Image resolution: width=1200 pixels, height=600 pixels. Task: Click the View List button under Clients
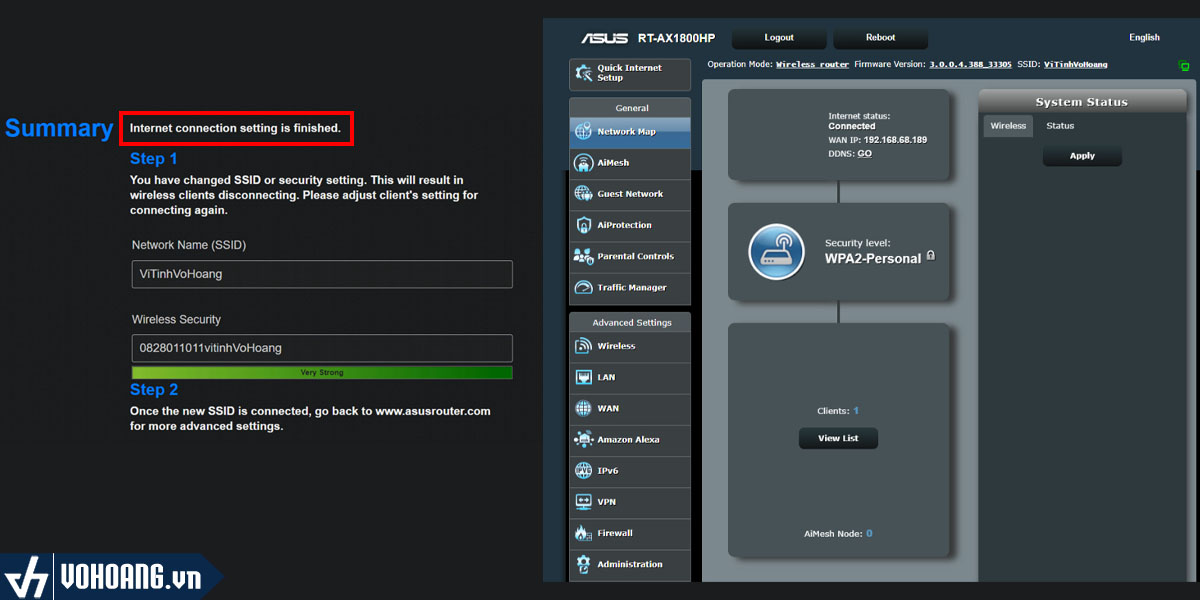(x=838, y=438)
